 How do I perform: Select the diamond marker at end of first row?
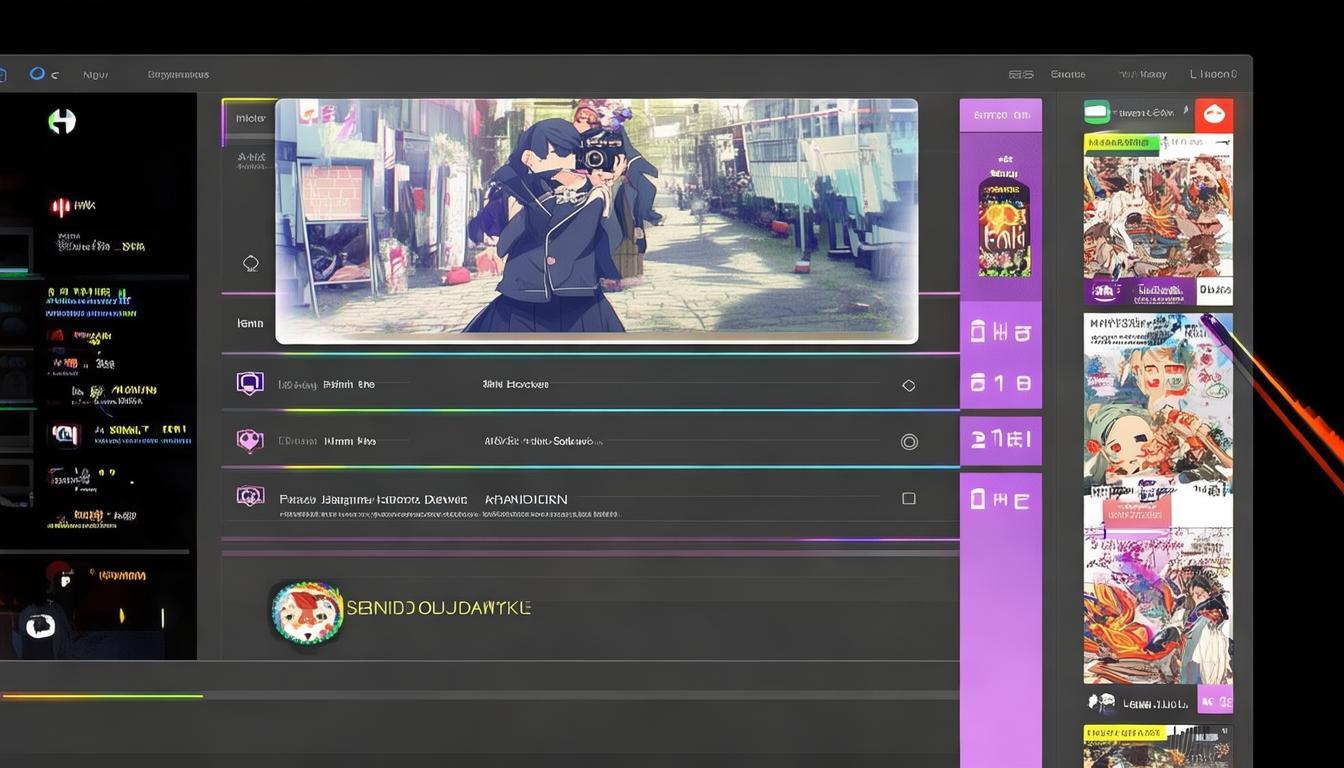[908, 385]
